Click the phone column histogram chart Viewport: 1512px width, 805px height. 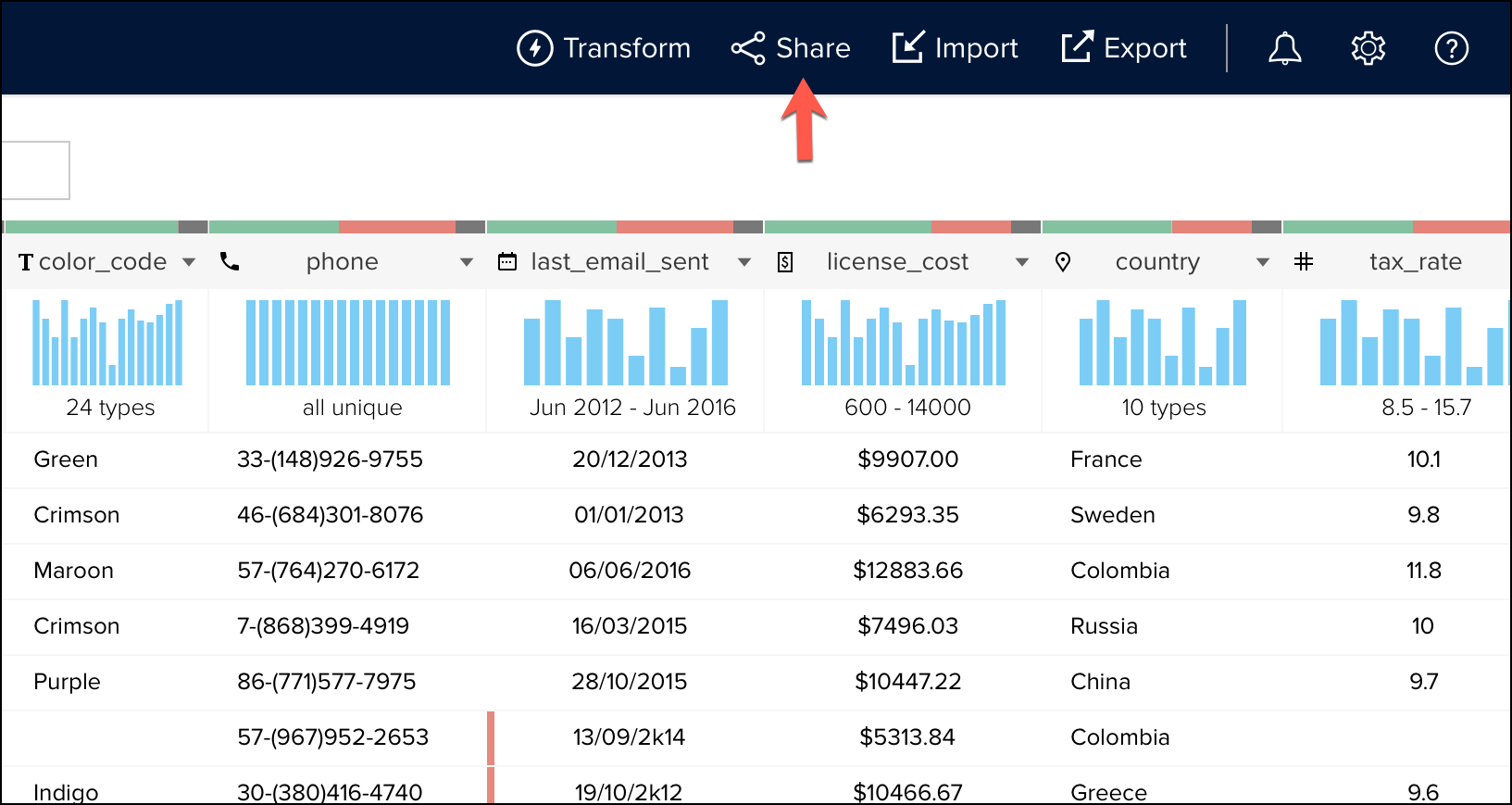click(348, 343)
